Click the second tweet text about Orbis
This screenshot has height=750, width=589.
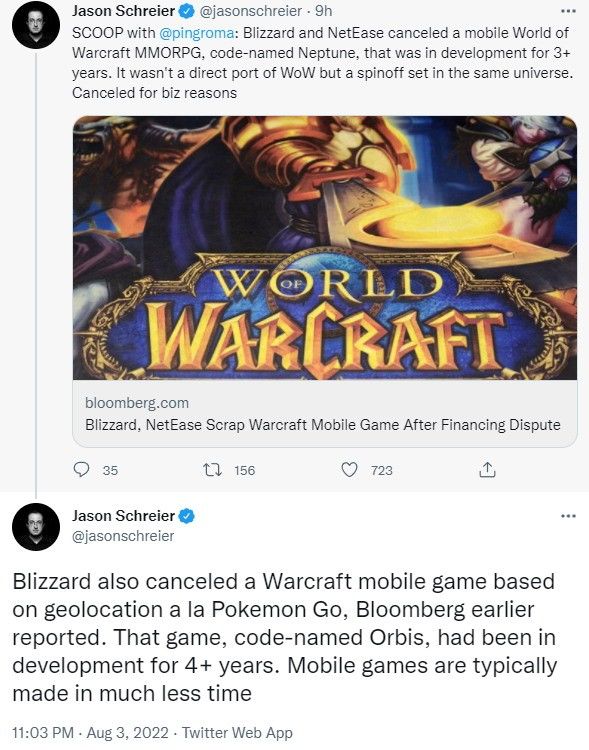click(285, 637)
